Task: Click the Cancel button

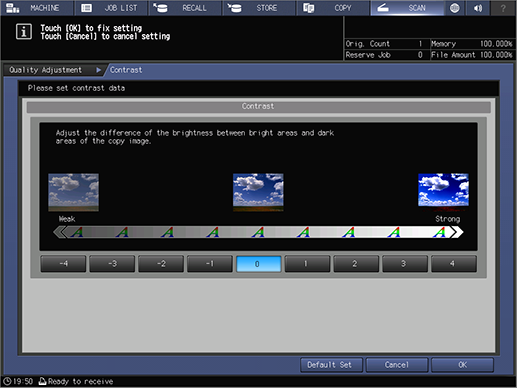Action: tap(397, 365)
